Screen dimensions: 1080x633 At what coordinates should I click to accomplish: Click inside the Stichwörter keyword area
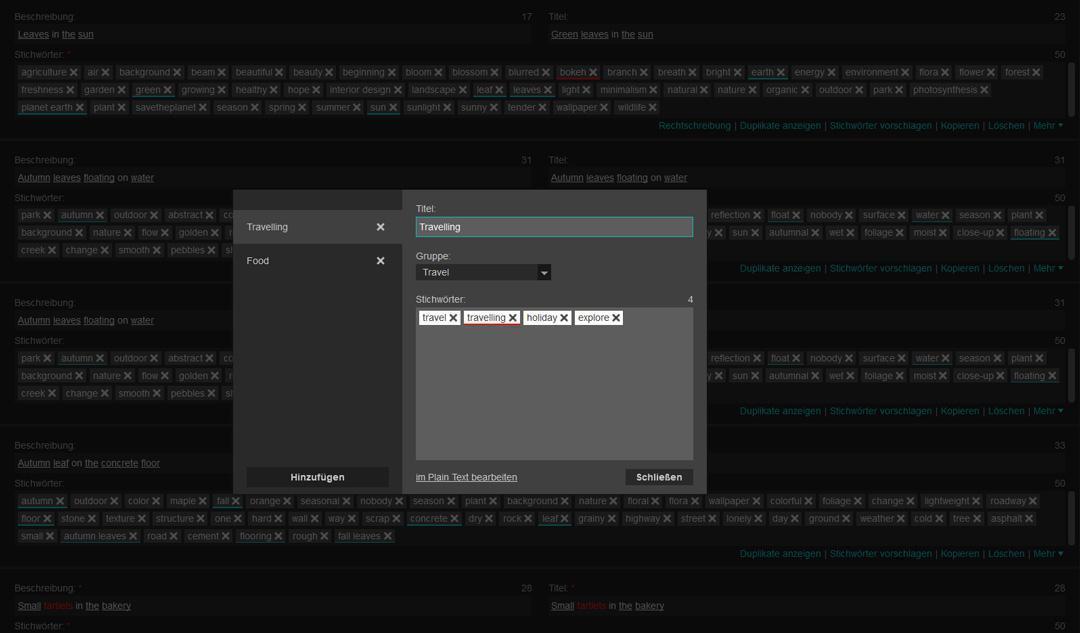click(554, 400)
